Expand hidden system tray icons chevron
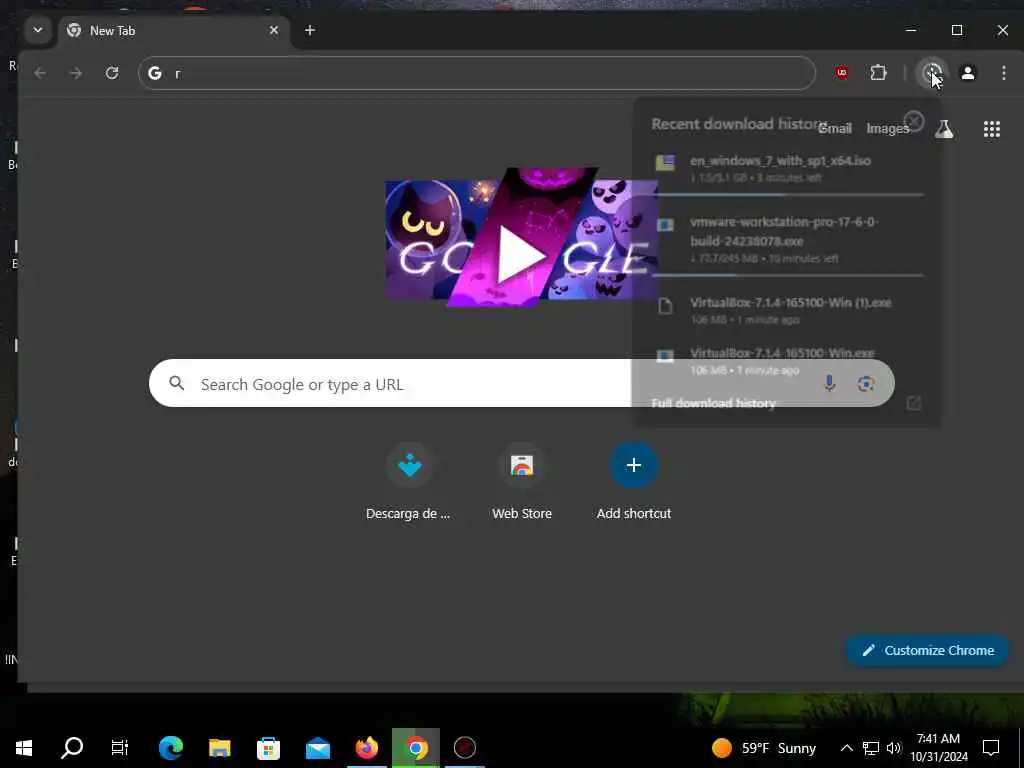Screen dimensions: 1024x768 point(846,748)
